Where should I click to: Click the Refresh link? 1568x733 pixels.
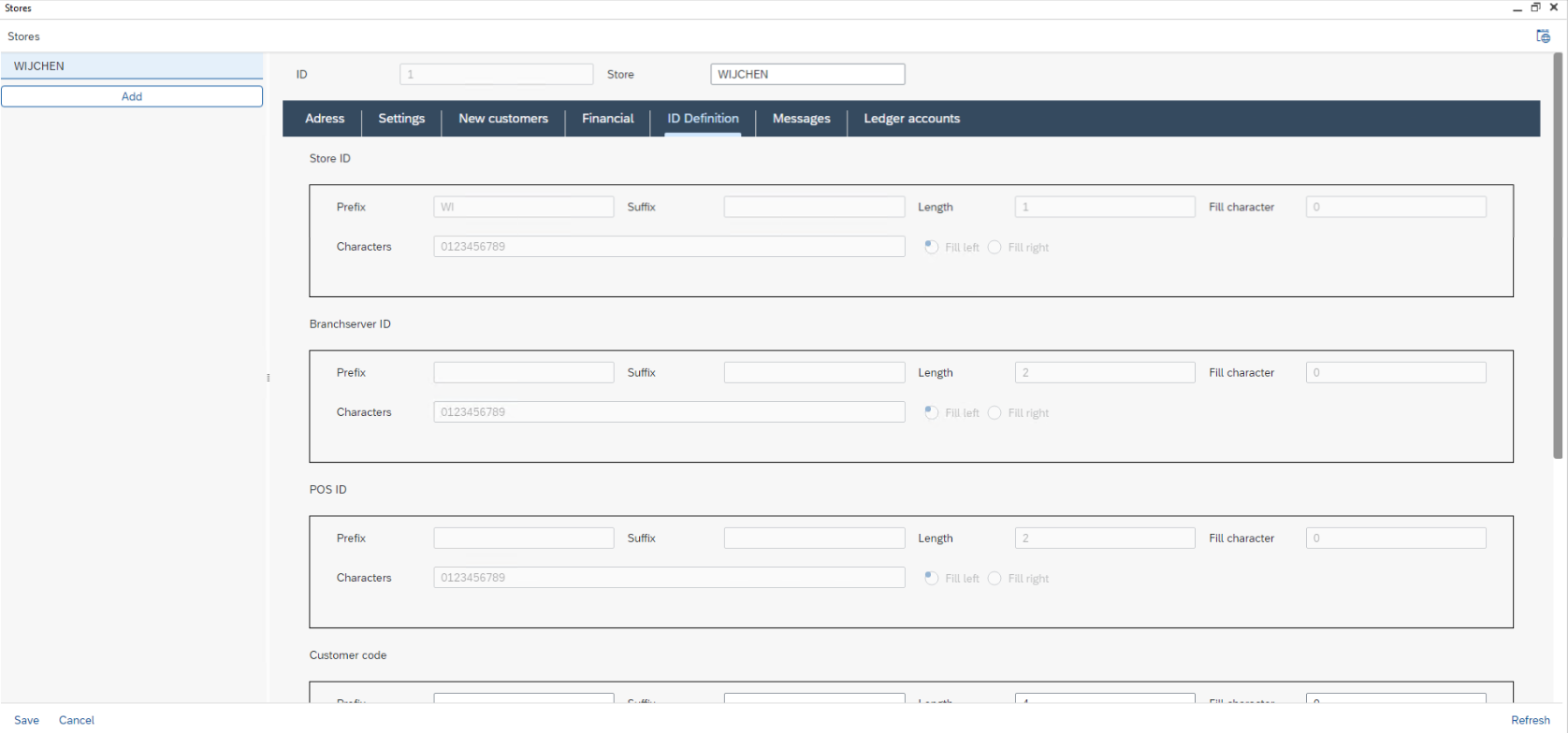1530,720
